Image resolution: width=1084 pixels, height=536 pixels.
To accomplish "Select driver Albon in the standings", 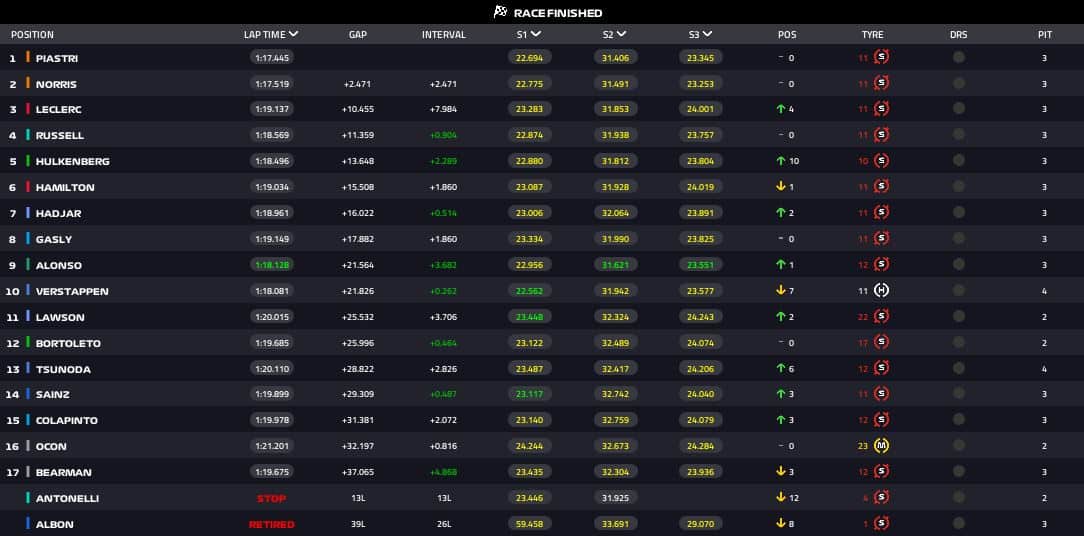I will click(x=55, y=524).
